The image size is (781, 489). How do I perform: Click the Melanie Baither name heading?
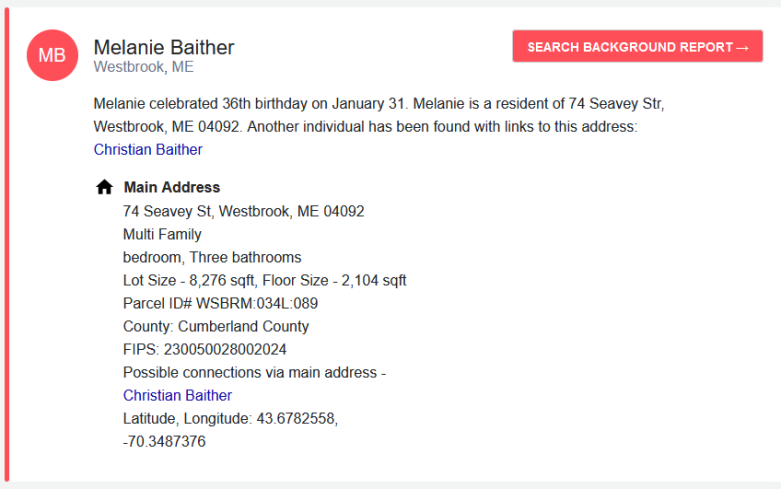(x=164, y=47)
